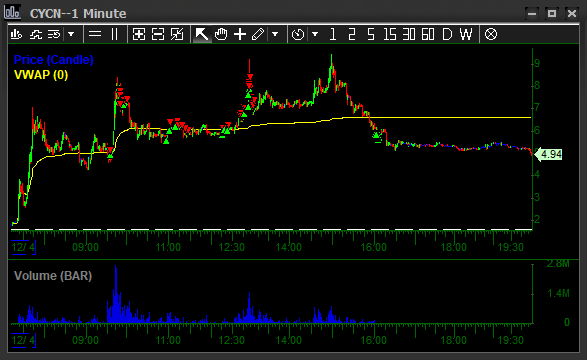Screen dimensions: 587x360
Task: Expand dropdown arrow next to chart settings
Action: tap(71, 34)
